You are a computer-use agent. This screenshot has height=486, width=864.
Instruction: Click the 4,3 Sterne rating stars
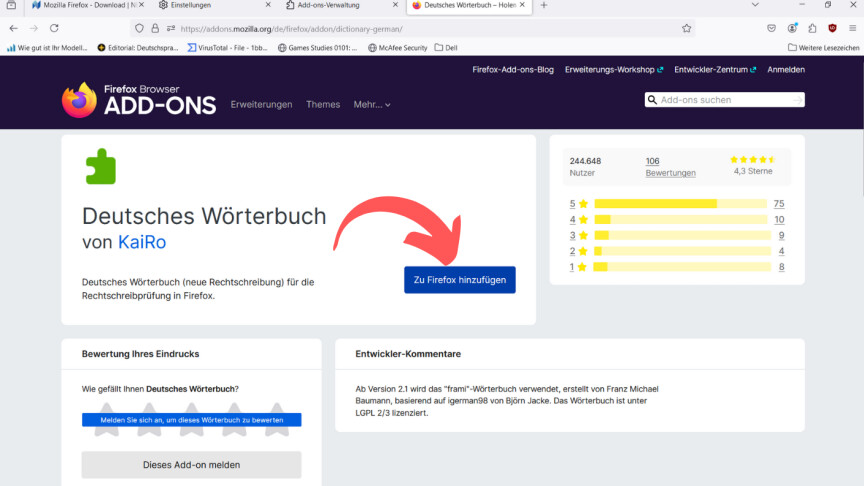(753, 160)
